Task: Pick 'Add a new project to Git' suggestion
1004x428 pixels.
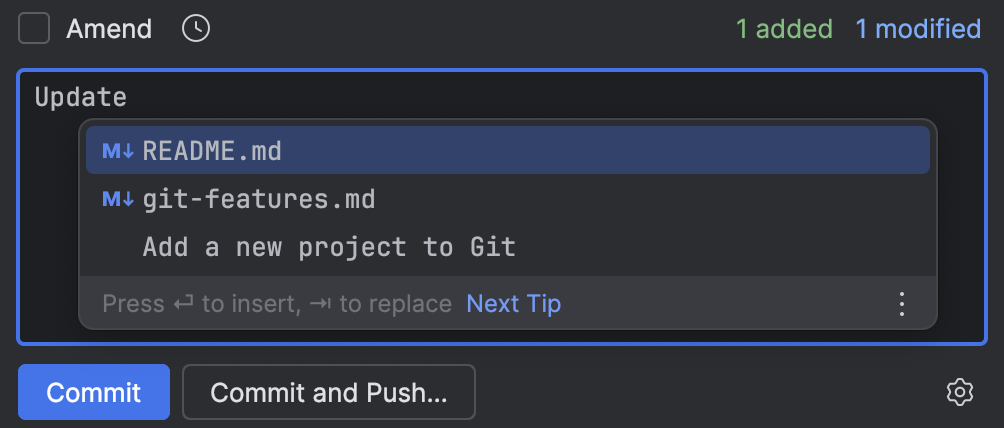Action: point(329,247)
